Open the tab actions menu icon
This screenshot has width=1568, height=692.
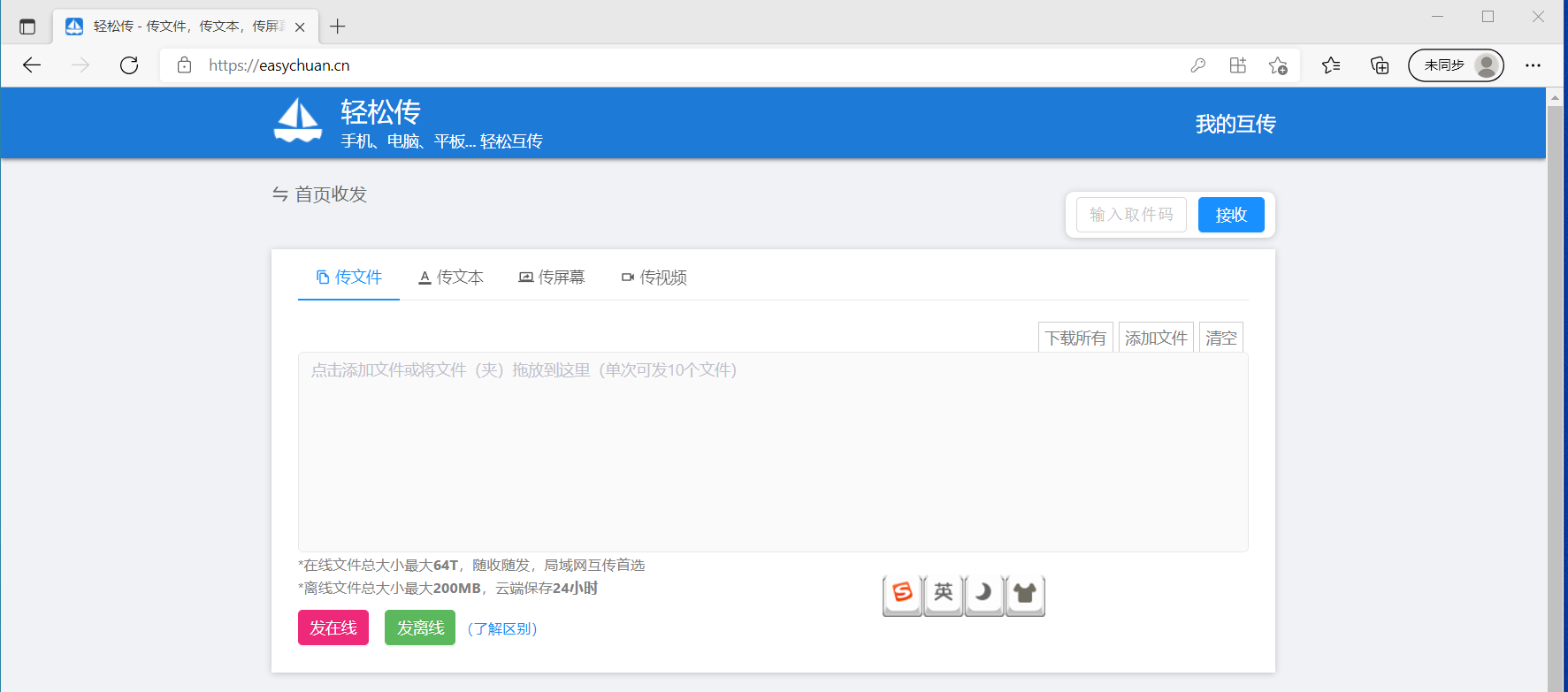pos(27,27)
